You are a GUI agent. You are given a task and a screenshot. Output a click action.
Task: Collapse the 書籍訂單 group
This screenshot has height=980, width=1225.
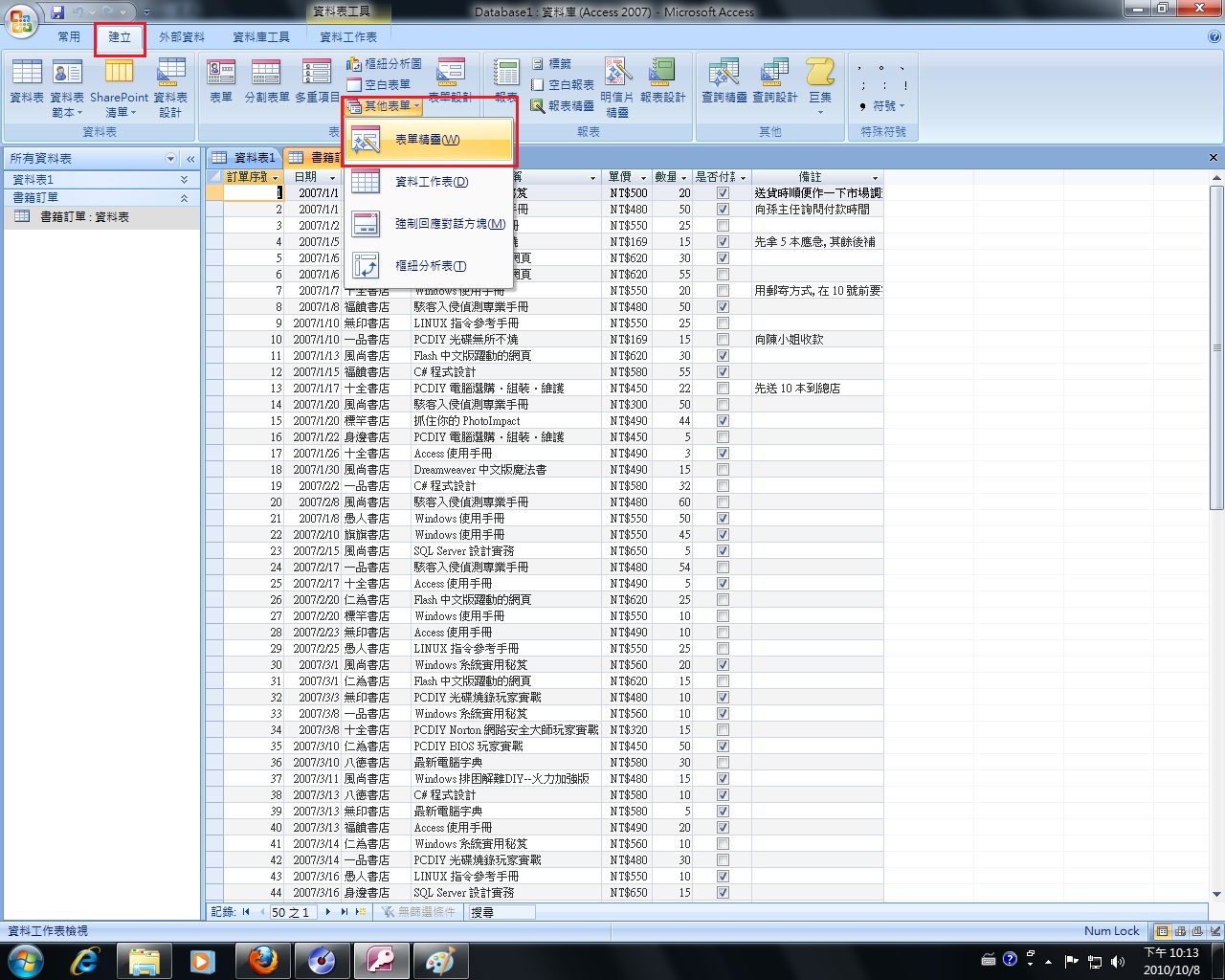(x=184, y=197)
